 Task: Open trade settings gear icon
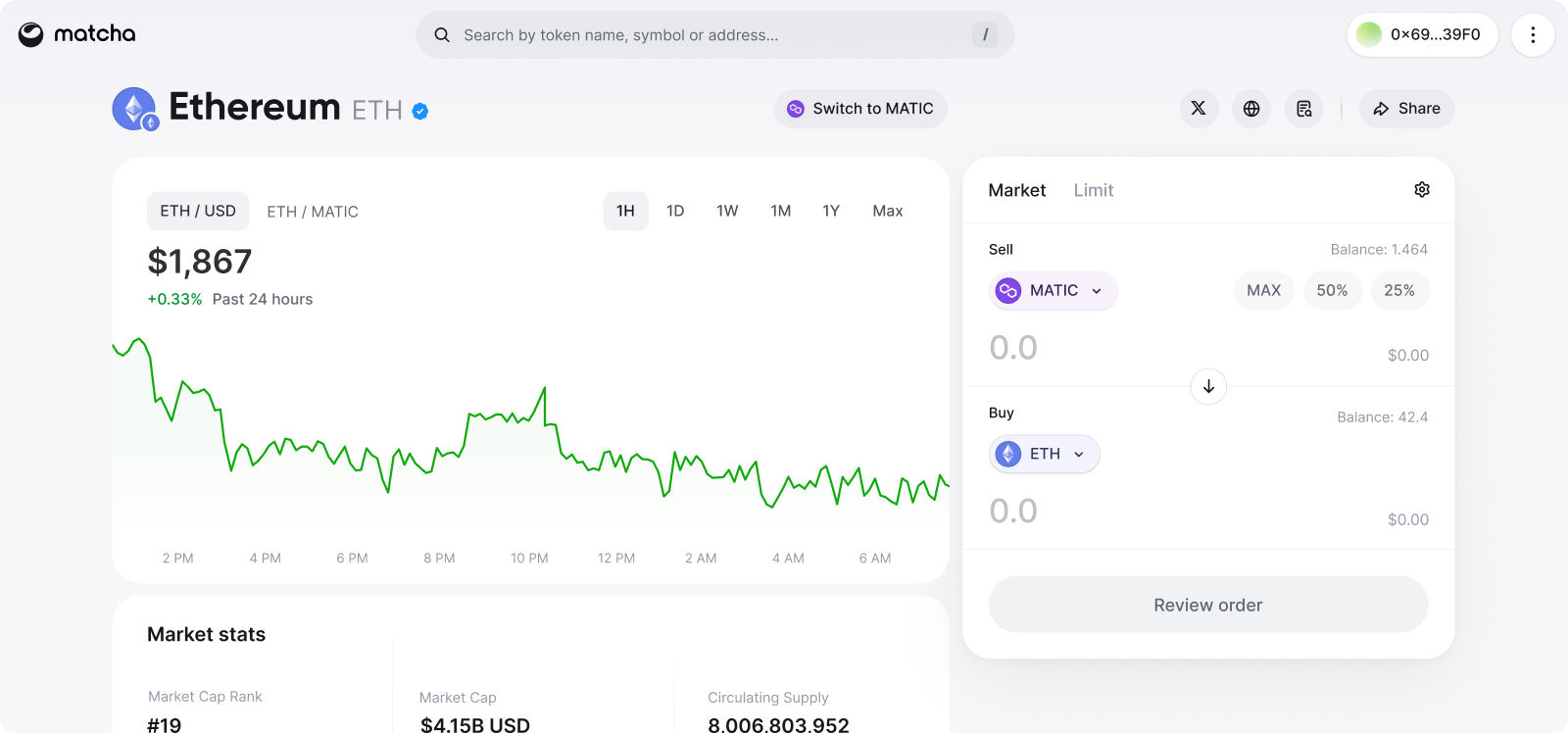coord(1422,190)
